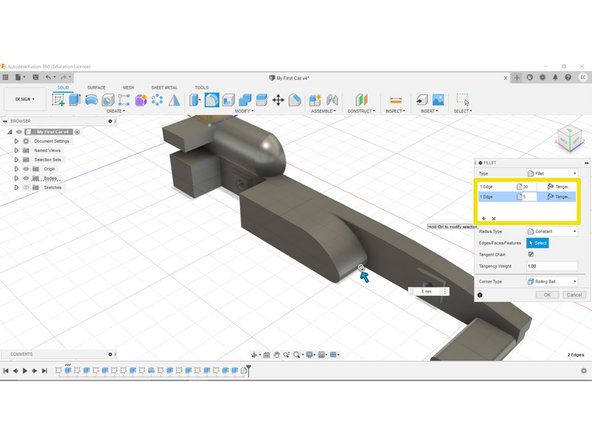This screenshot has height=444, width=592.
Task: Open the Design workspace dropdown
Action: point(25,99)
